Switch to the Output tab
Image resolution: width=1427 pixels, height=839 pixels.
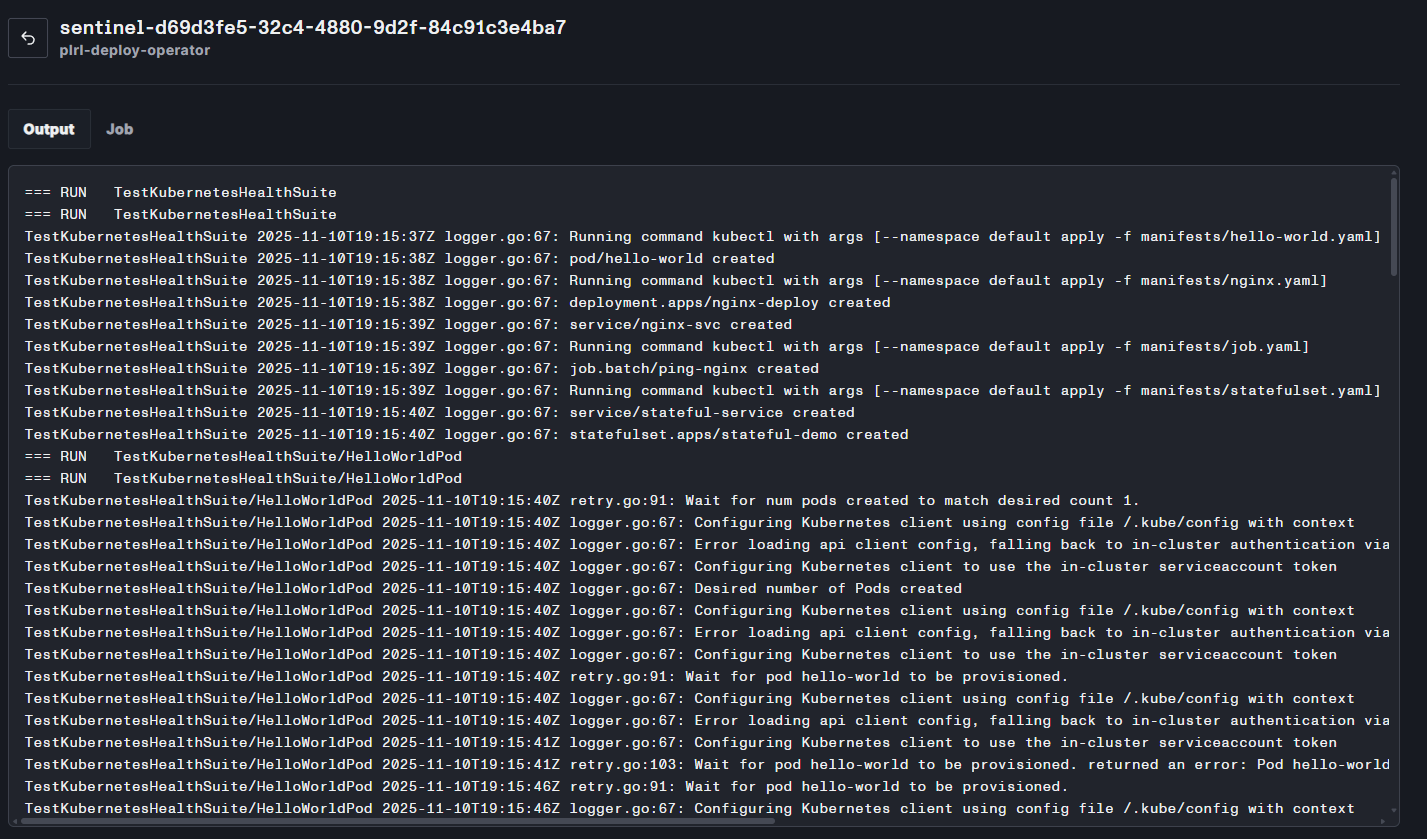[49, 129]
